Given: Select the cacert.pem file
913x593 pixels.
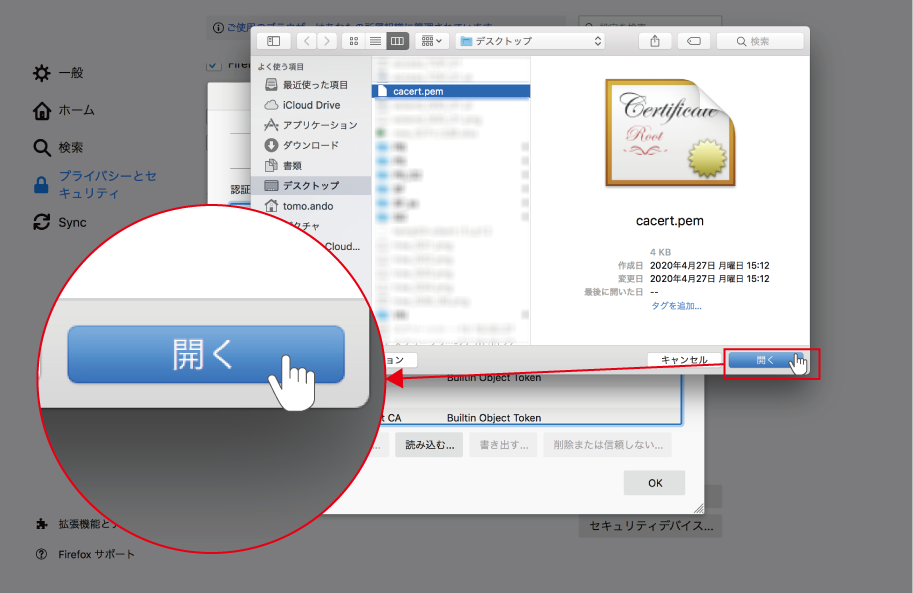Looking at the screenshot, I should [451, 91].
